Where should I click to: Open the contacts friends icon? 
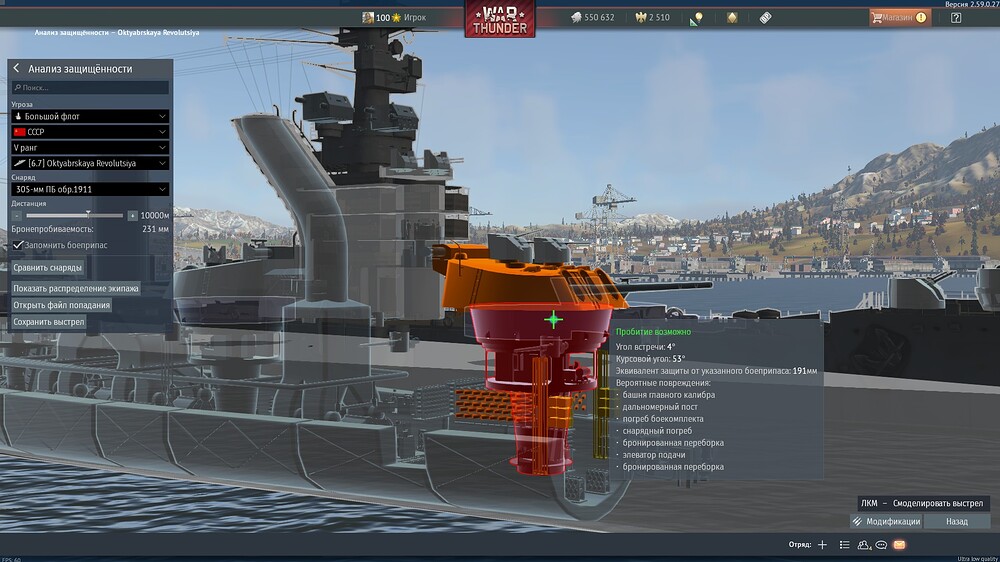tap(864, 545)
